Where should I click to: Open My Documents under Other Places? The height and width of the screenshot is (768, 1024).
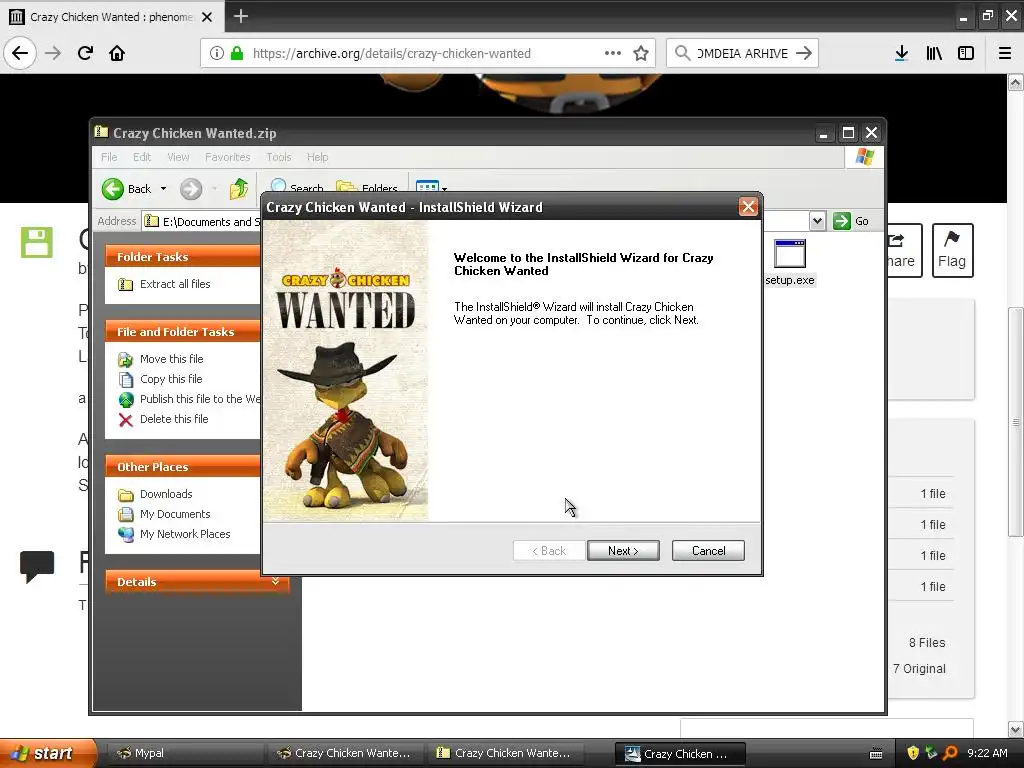pyautogui.click(x=174, y=514)
